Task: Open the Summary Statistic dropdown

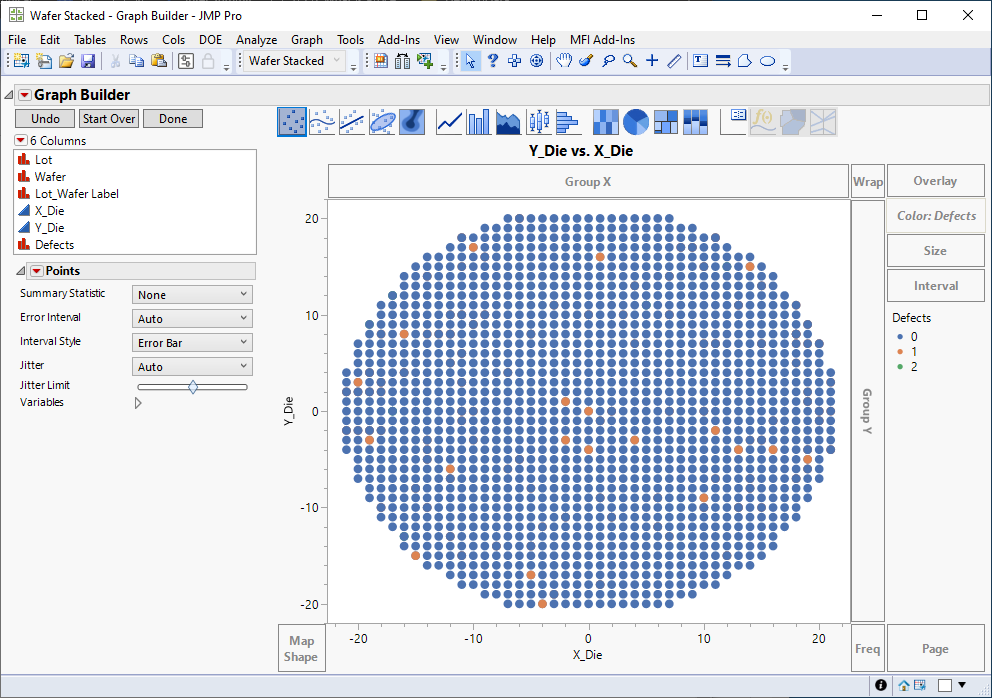Action: point(192,294)
